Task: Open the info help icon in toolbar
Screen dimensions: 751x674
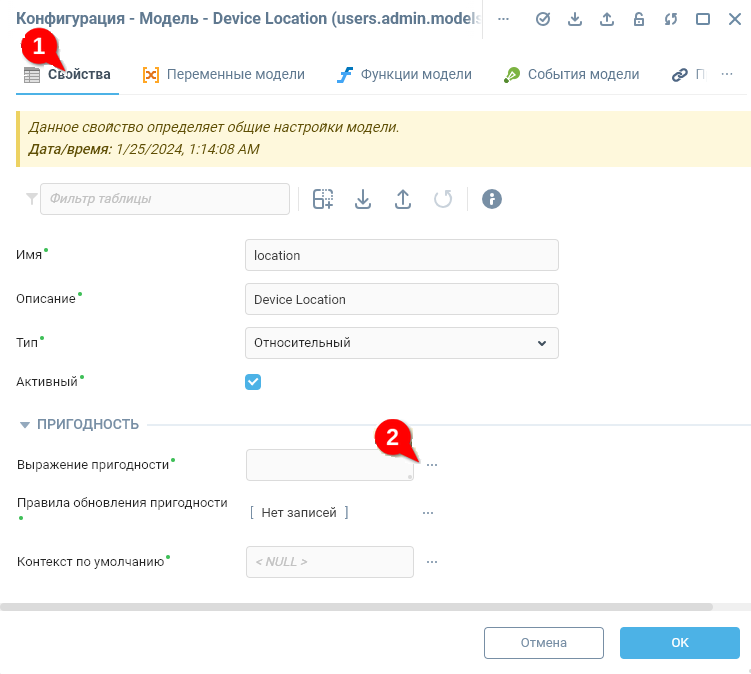Action: [x=491, y=199]
